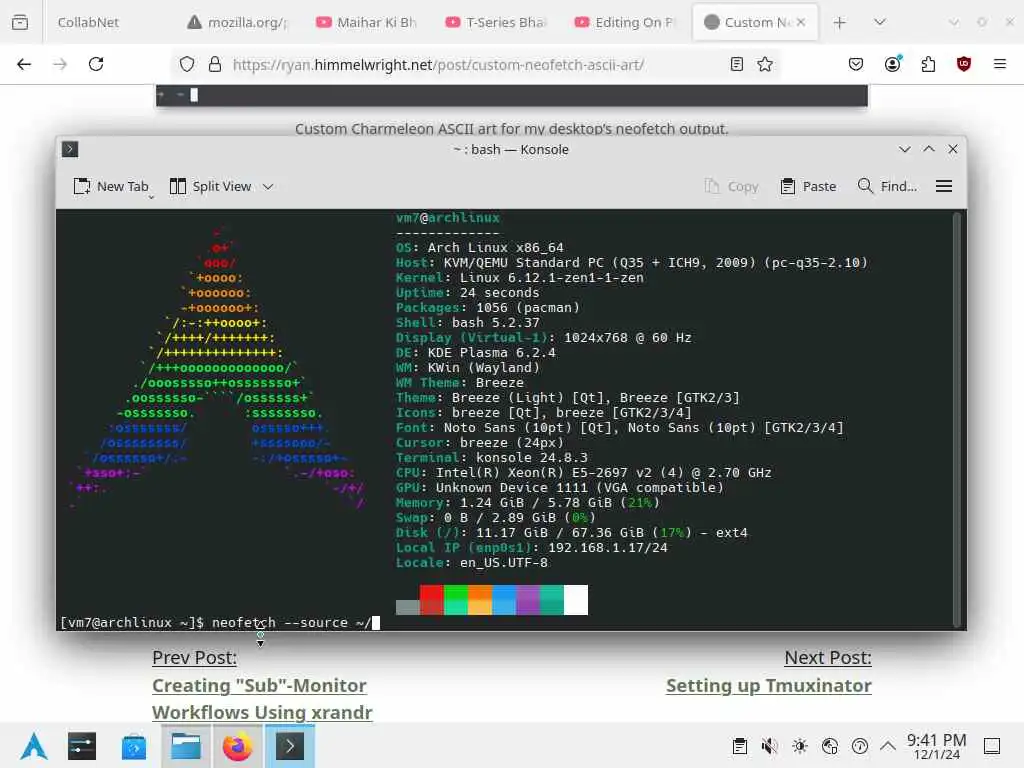Image resolution: width=1024 pixels, height=768 pixels.
Task: Click the Konsole command prompt line
Action: (x=220, y=622)
